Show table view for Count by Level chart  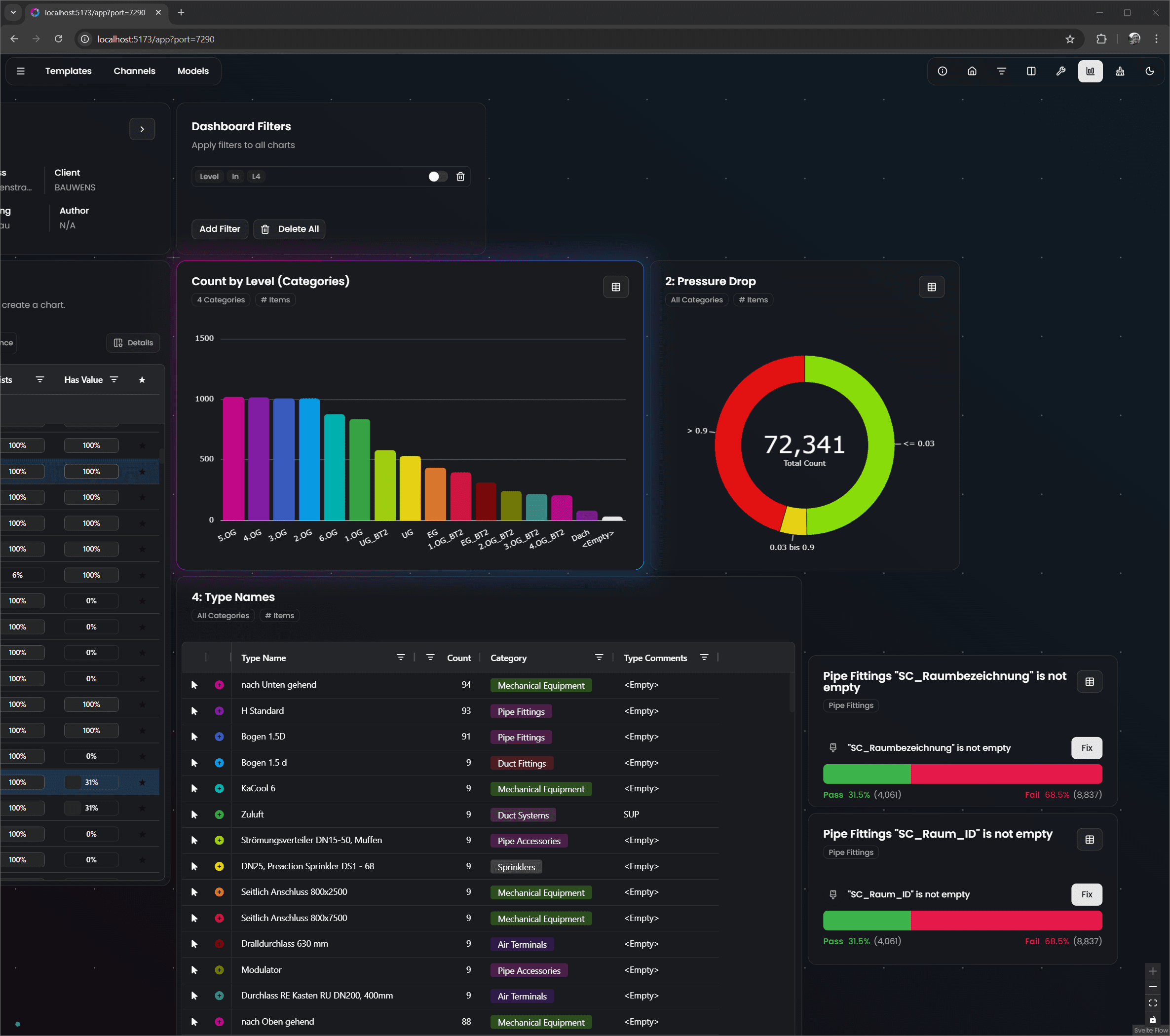[x=615, y=287]
